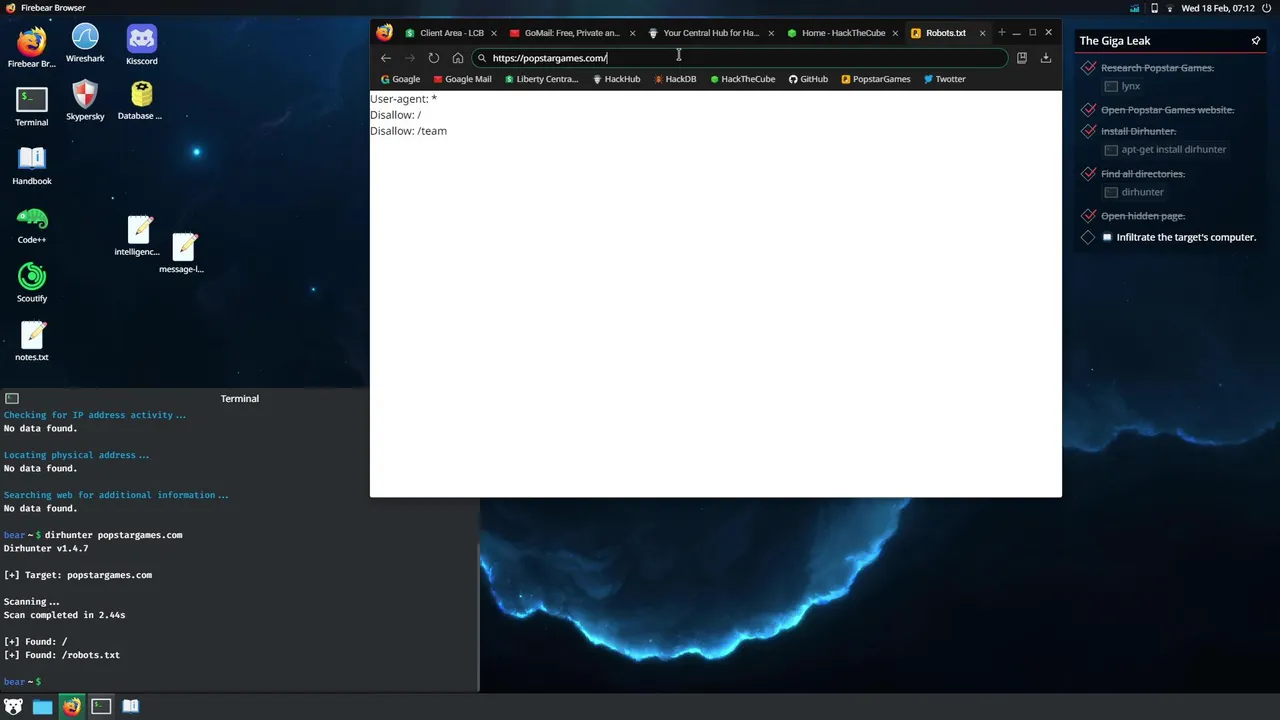Click the terminal window menu icon
The width and height of the screenshot is (1280, 720).
(x=12, y=398)
